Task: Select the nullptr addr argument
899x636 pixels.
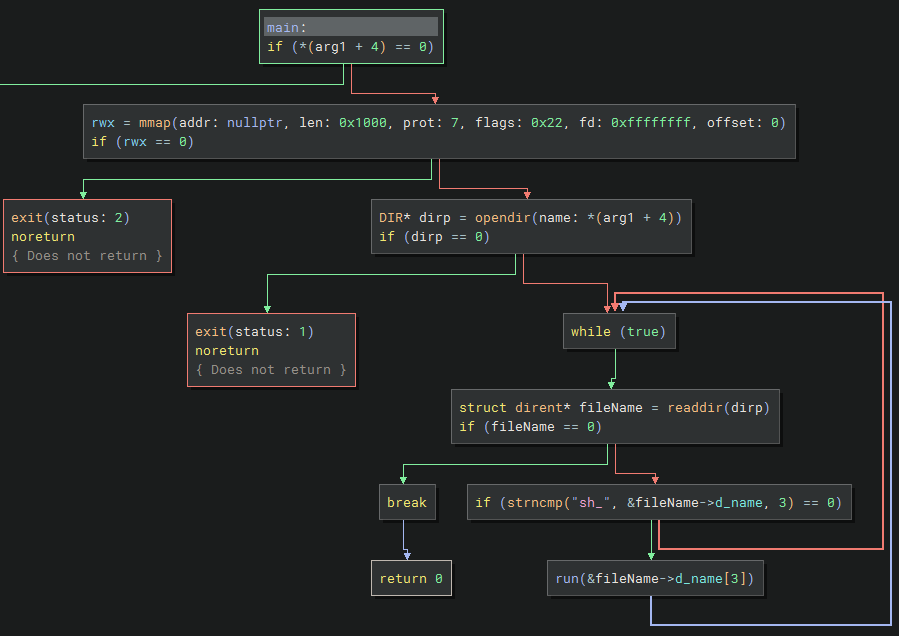Action: pos(257,123)
